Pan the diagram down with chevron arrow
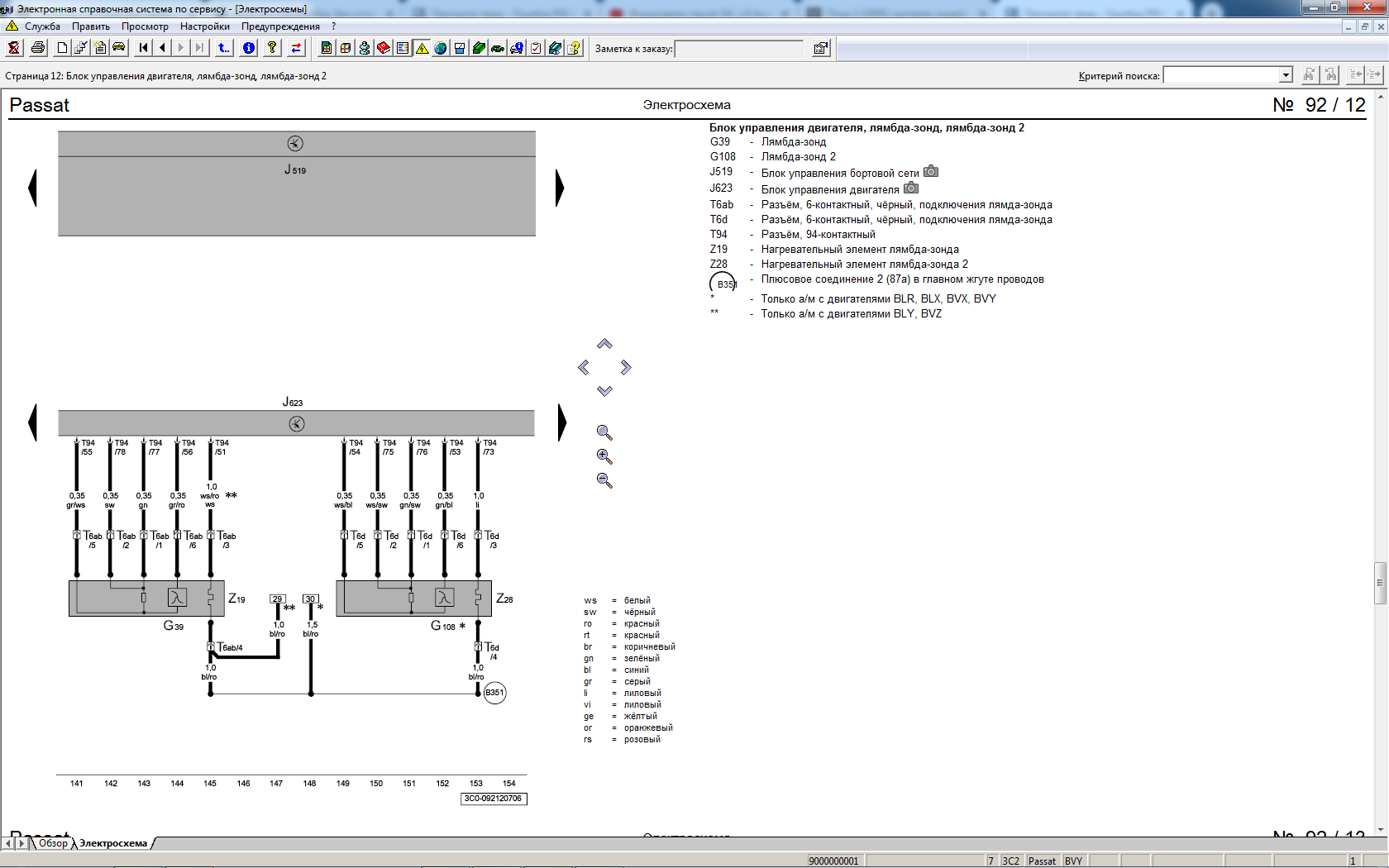The image size is (1389, 868). (x=604, y=390)
